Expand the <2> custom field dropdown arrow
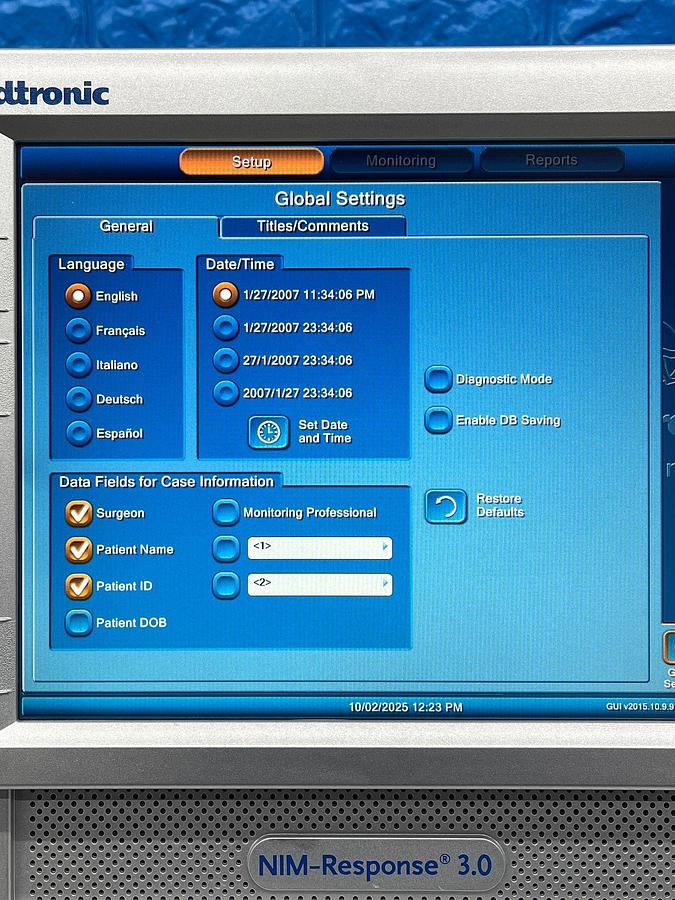The height and width of the screenshot is (900, 675). pyautogui.click(x=385, y=584)
